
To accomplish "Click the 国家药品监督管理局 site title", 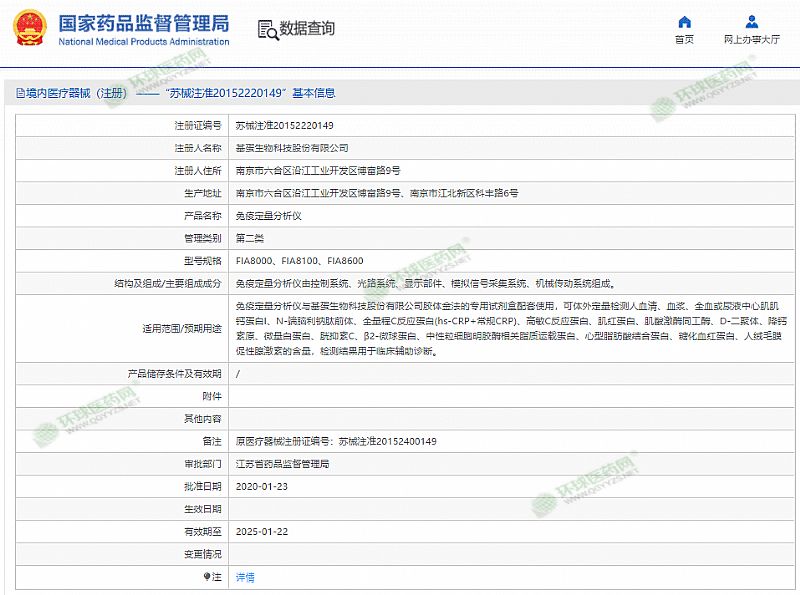I will (x=144, y=22).
